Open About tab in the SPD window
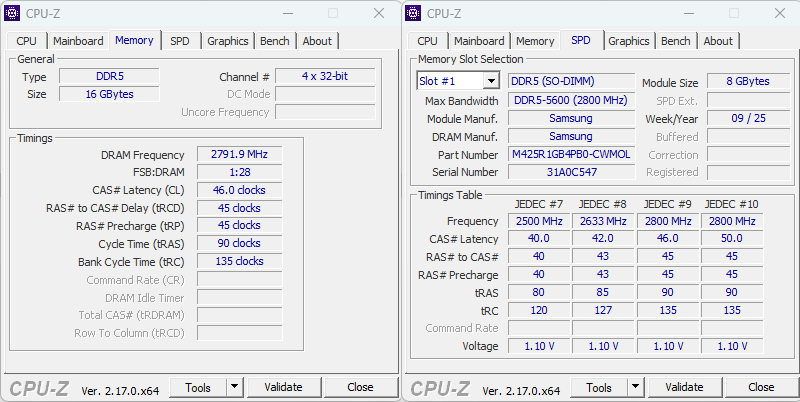The image size is (800, 402). [x=718, y=41]
